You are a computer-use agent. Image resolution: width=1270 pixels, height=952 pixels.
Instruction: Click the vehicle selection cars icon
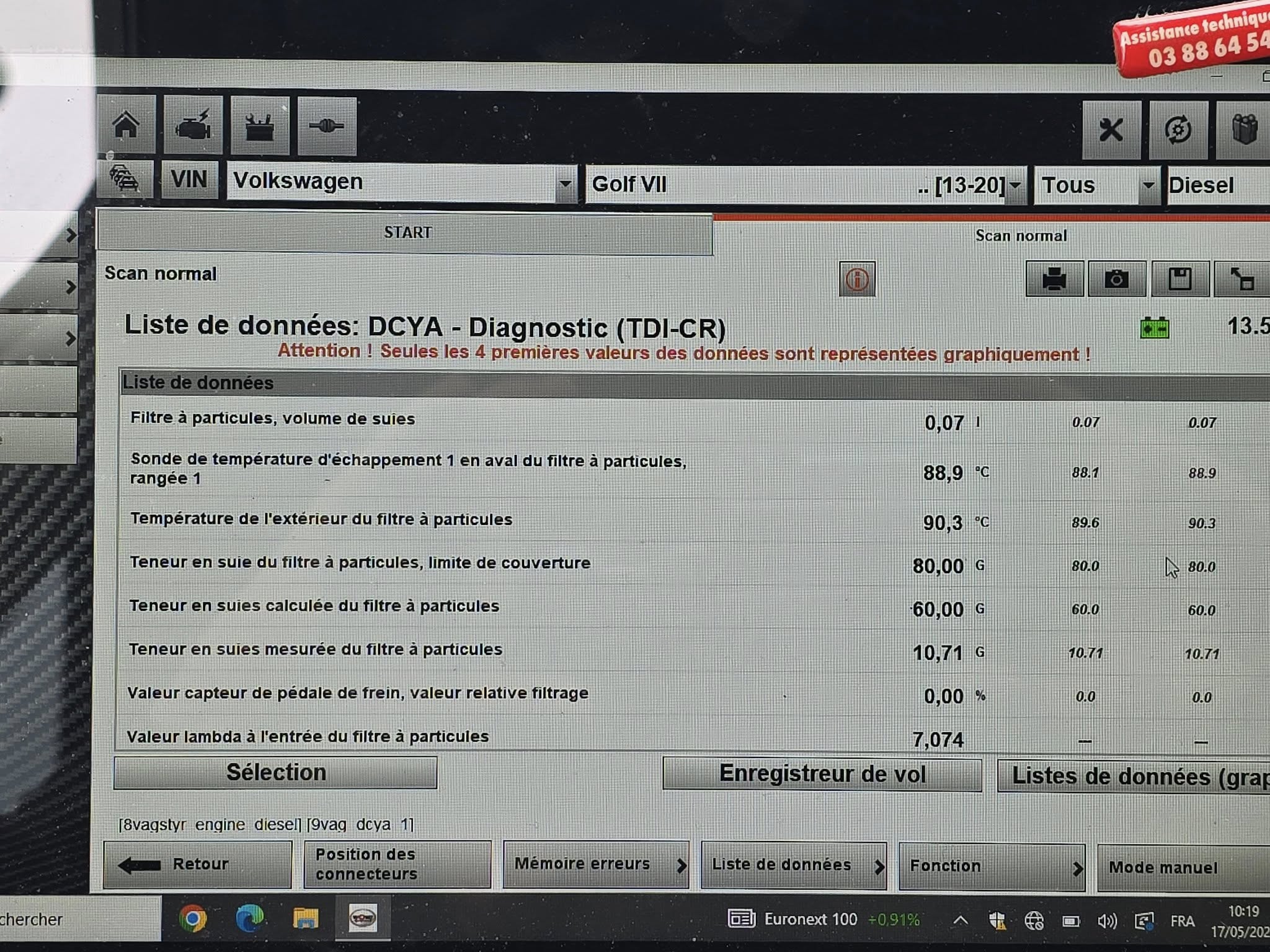(125, 179)
